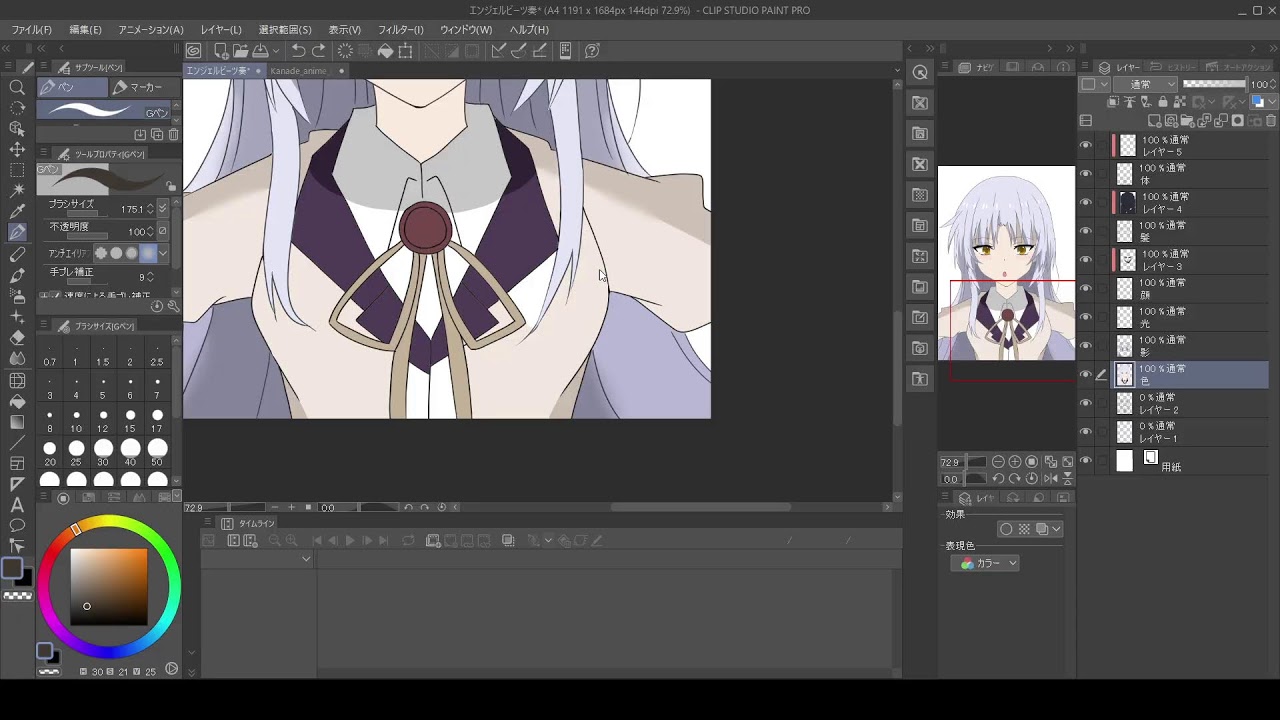Select the Eyedropper tool
The width and height of the screenshot is (1280, 720).
[17, 212]
